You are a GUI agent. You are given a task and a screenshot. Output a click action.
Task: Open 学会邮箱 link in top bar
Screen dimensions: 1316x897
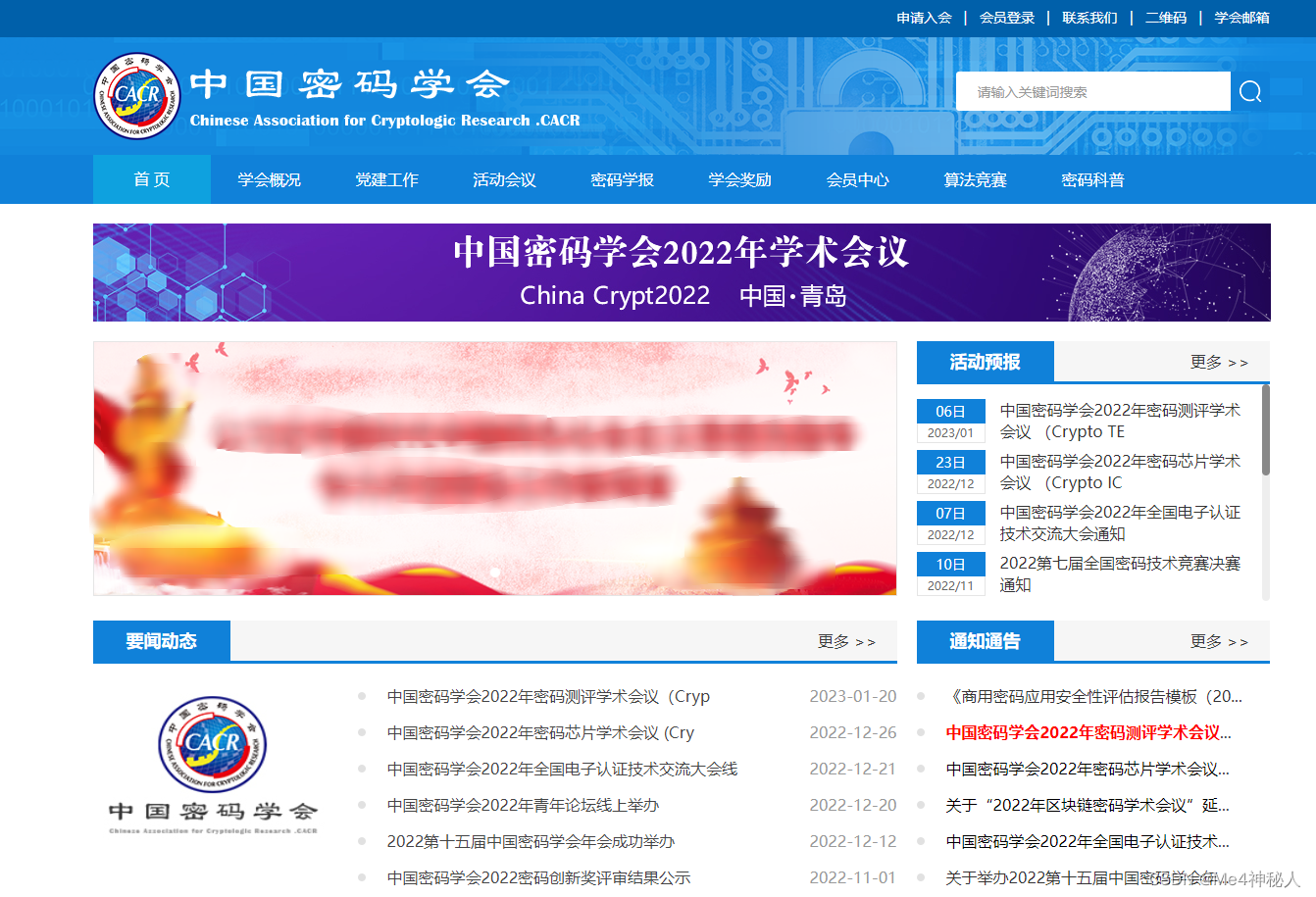(x=1241, y=18)
